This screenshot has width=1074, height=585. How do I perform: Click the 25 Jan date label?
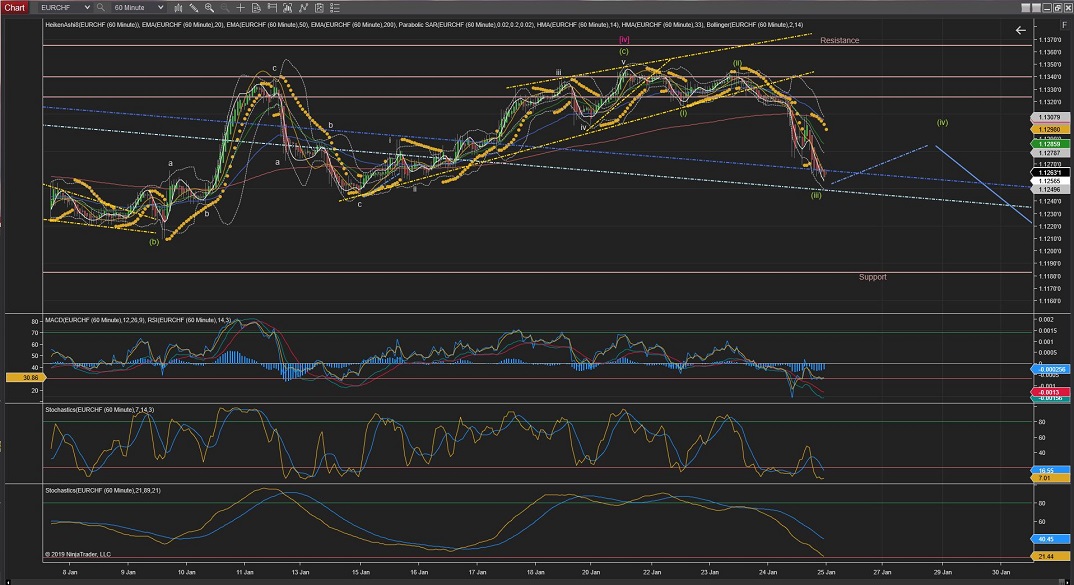click(825, 572)
